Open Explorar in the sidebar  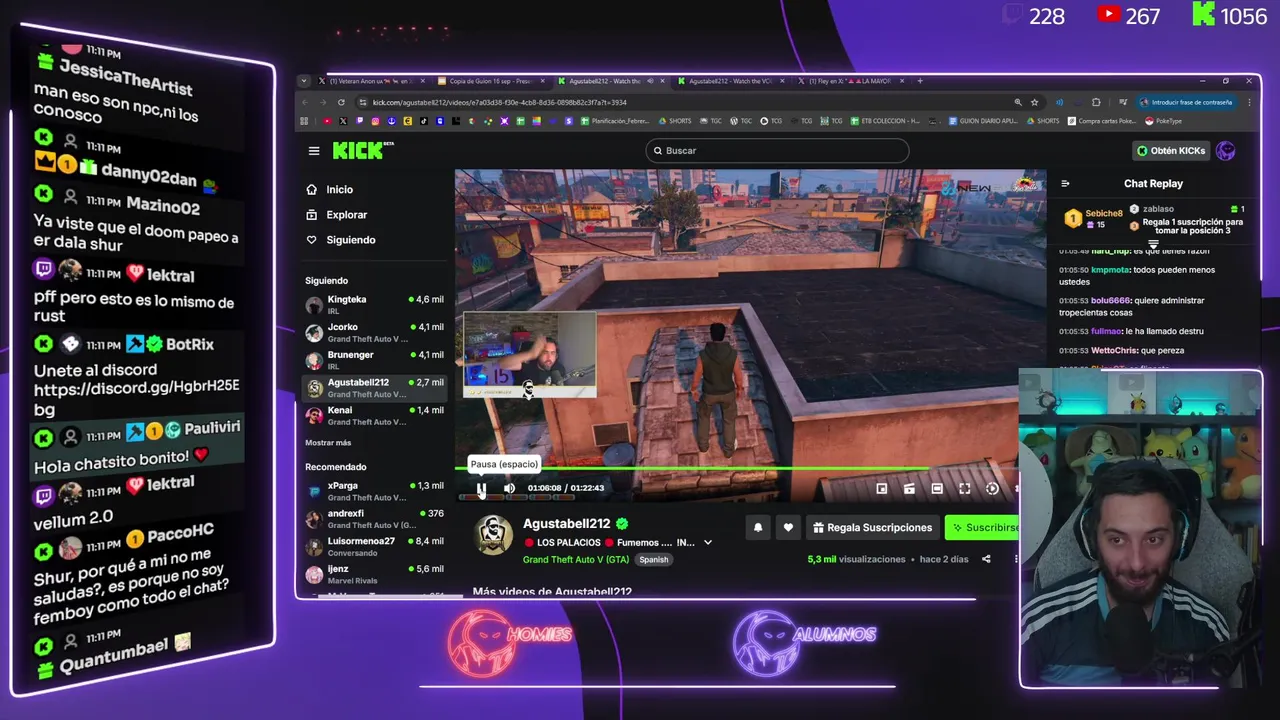click(346, 214)
